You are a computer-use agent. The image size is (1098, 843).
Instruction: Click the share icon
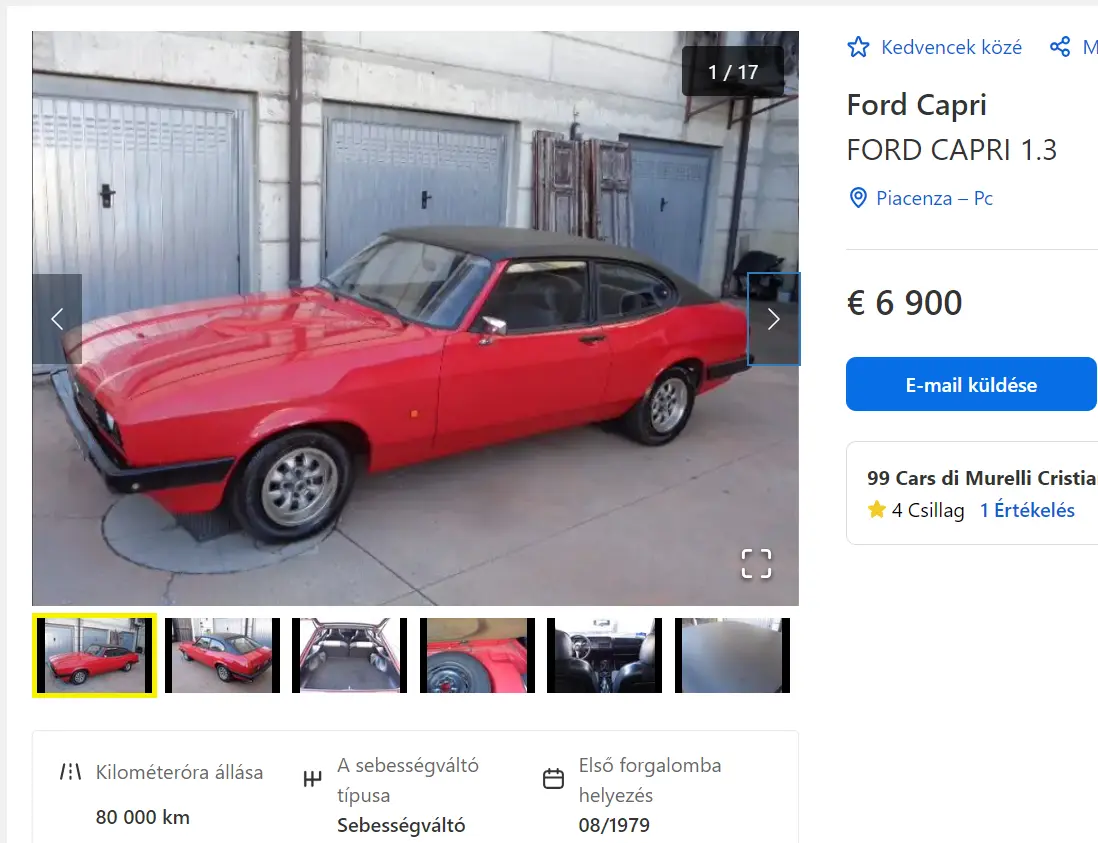coord(1059,47)
